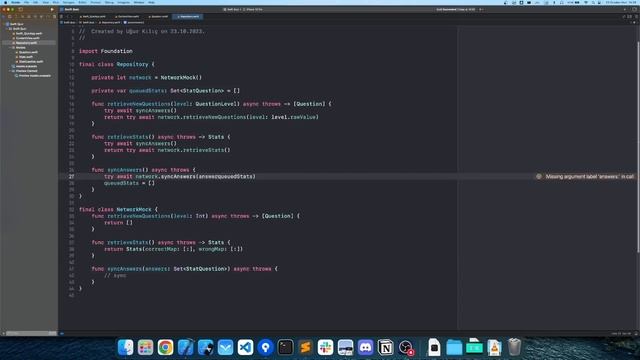Go back in editor history
640x360 pixels.
coord(67,17)
